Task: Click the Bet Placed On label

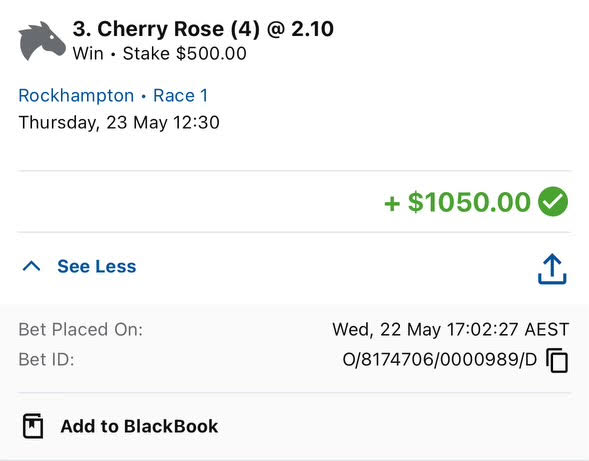Action: tap(81, 330)
